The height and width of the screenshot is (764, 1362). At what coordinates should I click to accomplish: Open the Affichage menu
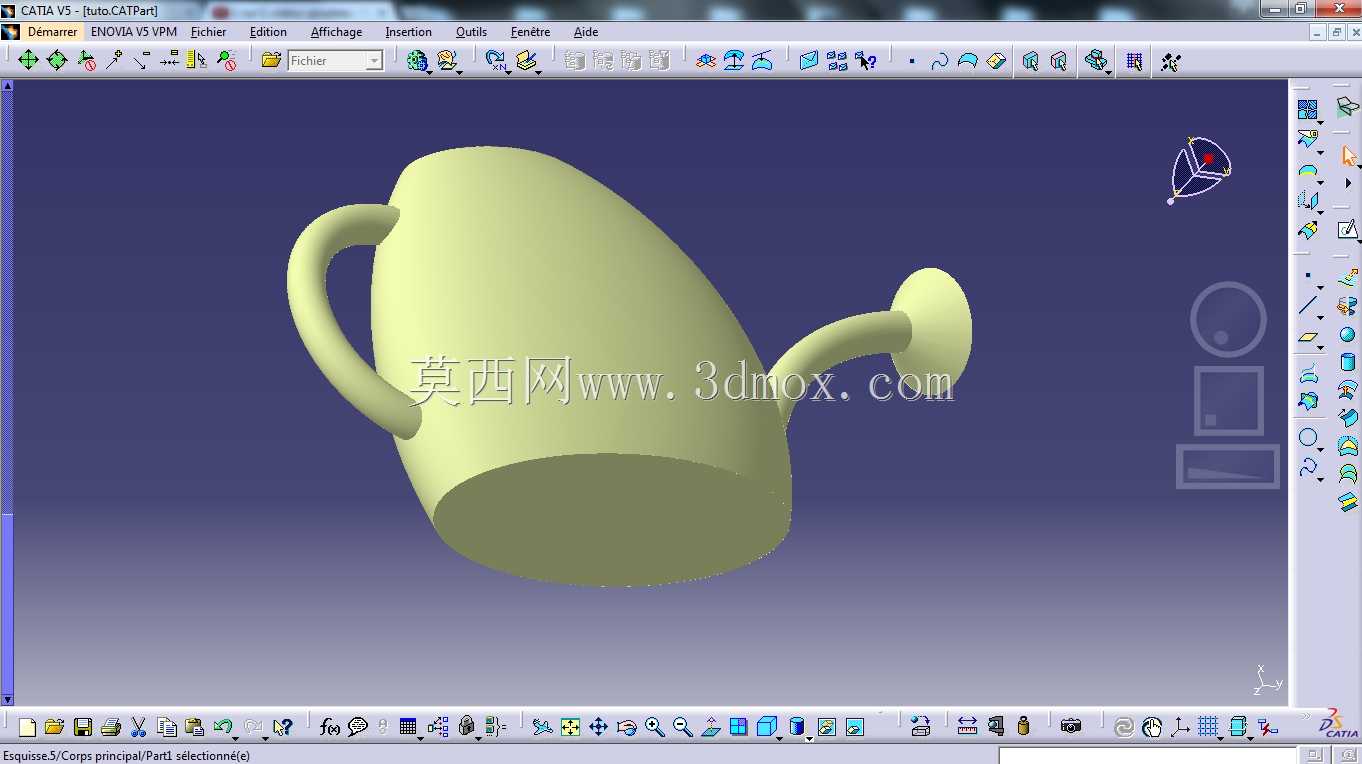pyautogui.click(x=336, y=32)
